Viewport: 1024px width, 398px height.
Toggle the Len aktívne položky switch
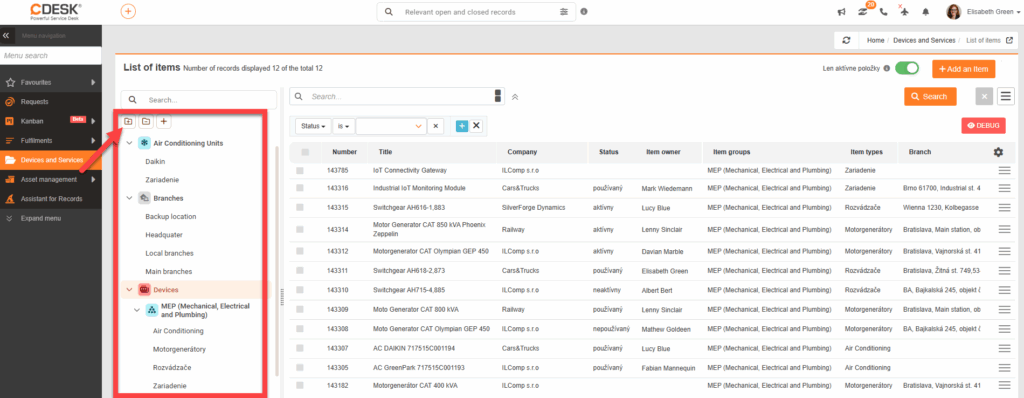tap(907, 68)
